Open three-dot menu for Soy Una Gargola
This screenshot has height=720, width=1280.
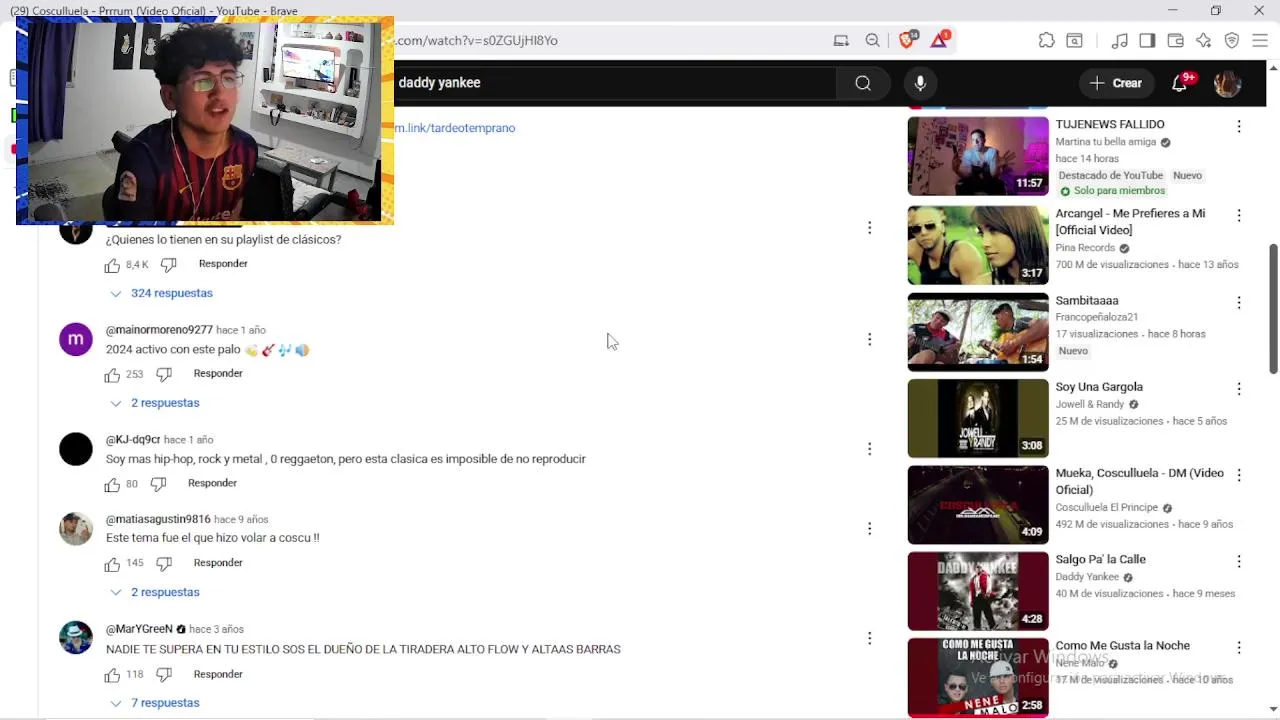1239,388
